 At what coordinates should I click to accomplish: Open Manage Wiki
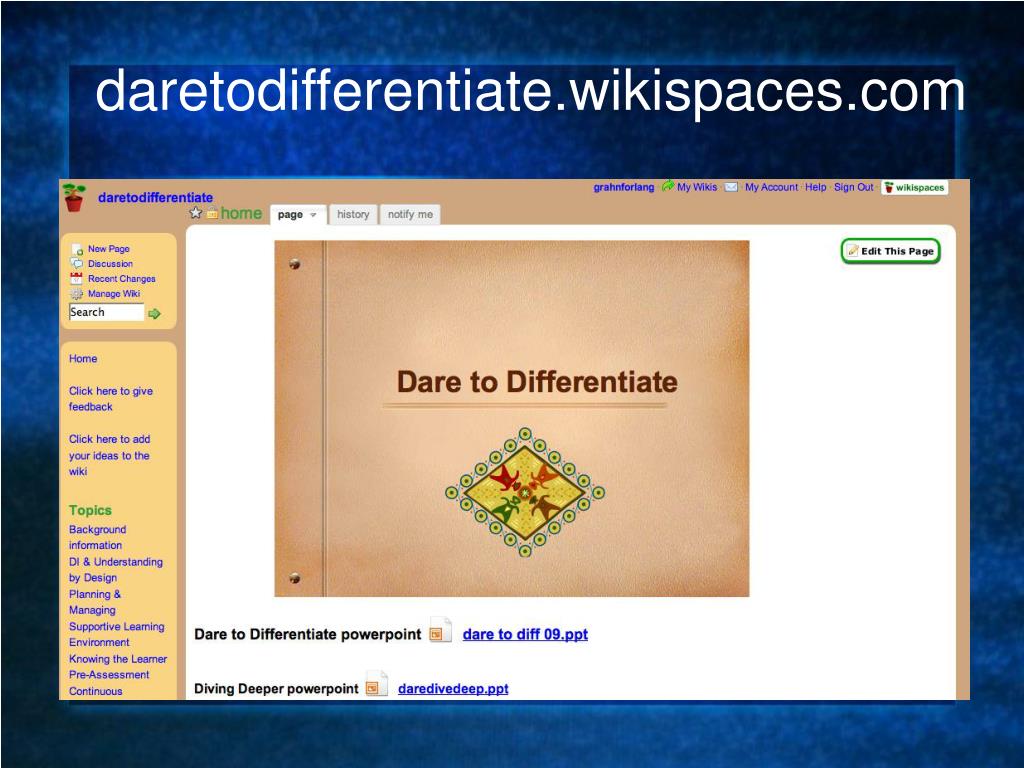(x=114, y=294)
